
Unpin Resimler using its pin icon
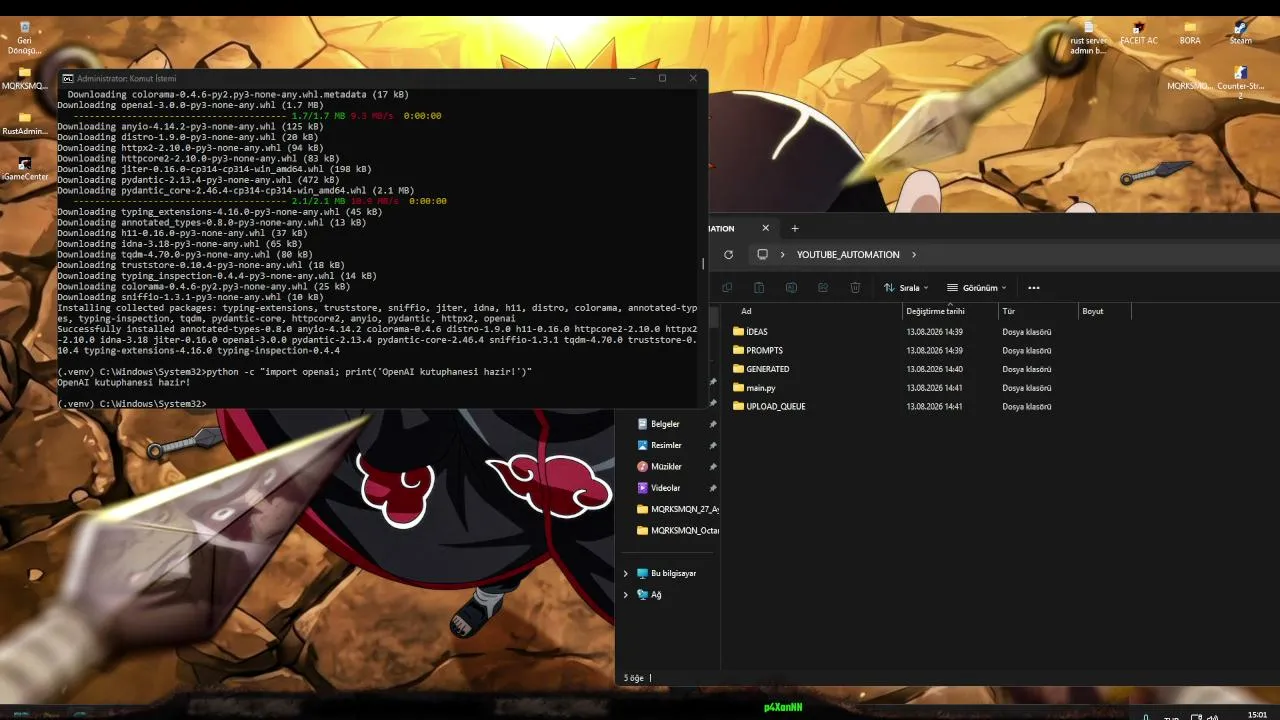tap(713, 445)
